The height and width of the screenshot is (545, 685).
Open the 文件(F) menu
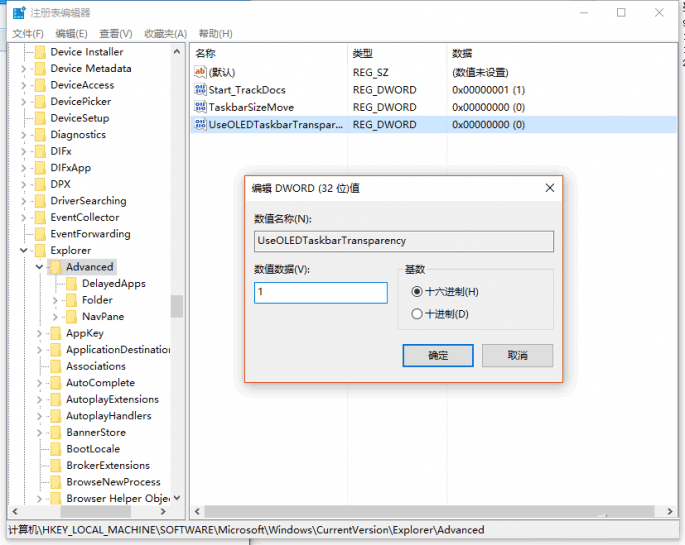point(28,34)
